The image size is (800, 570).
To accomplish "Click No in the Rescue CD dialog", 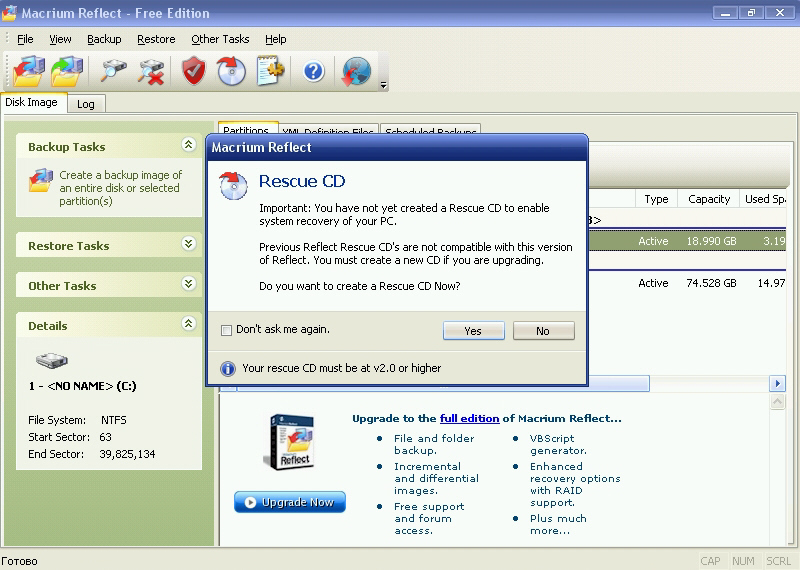I will pos(543,331).
